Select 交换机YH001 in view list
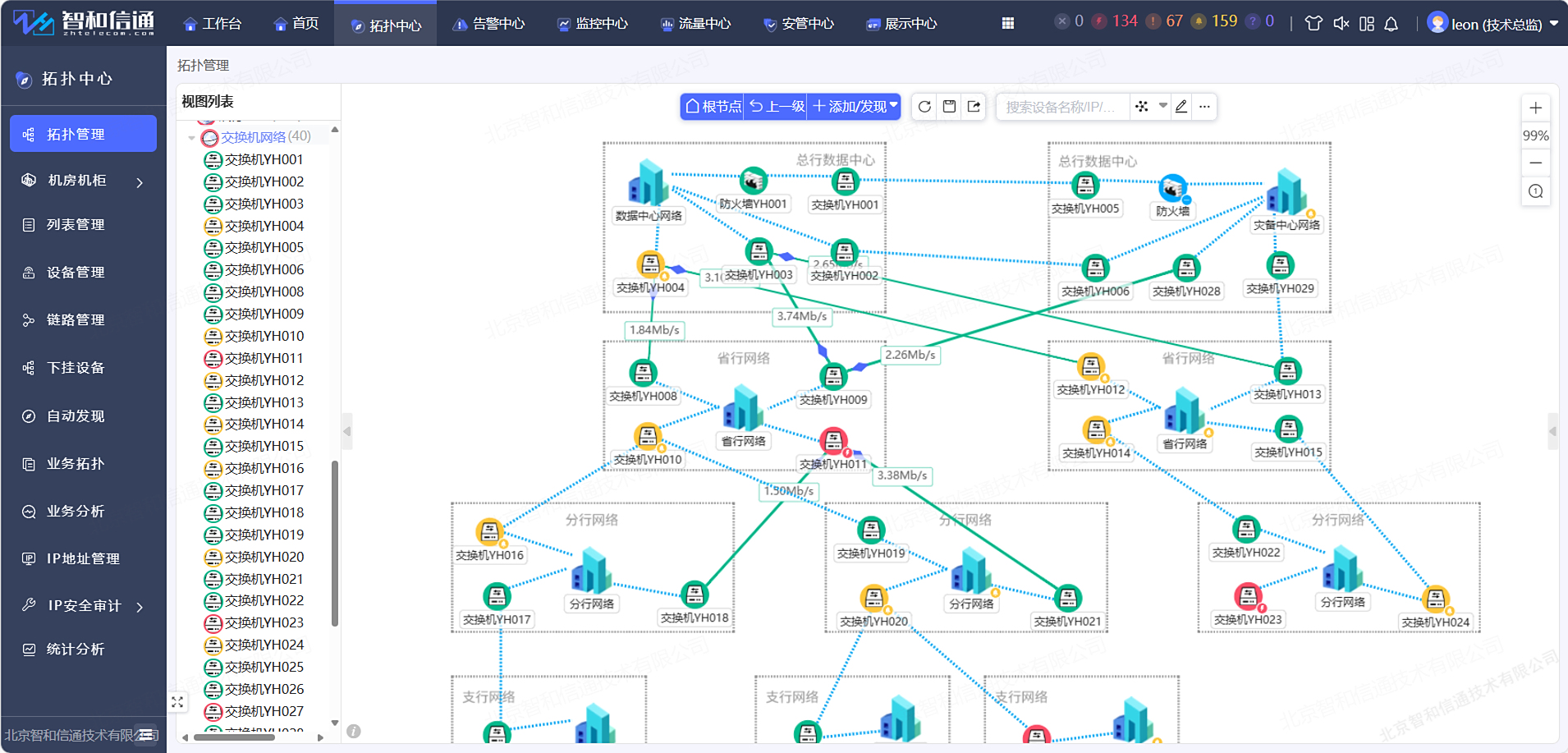 tap(254, 159)
